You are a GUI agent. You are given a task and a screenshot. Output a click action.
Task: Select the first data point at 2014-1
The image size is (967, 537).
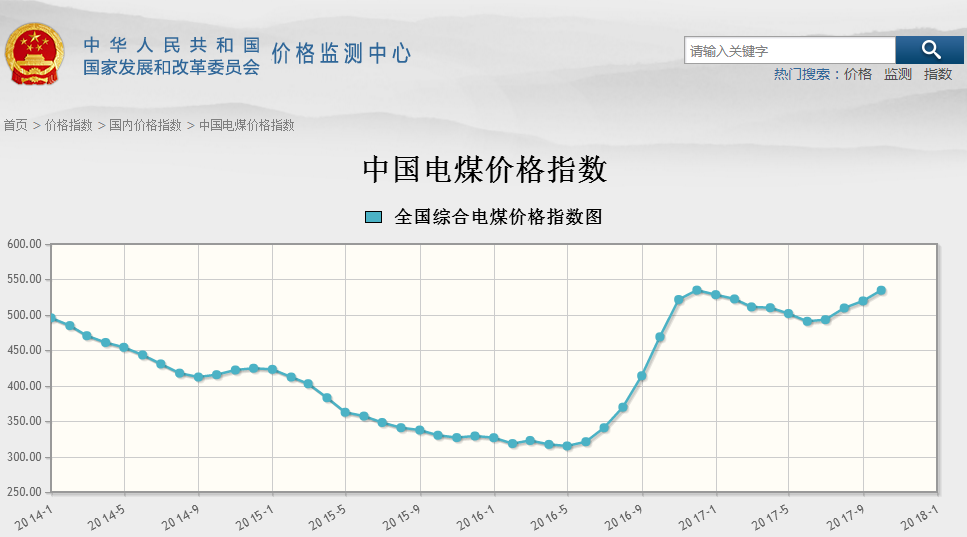click(x=51, y=318)
